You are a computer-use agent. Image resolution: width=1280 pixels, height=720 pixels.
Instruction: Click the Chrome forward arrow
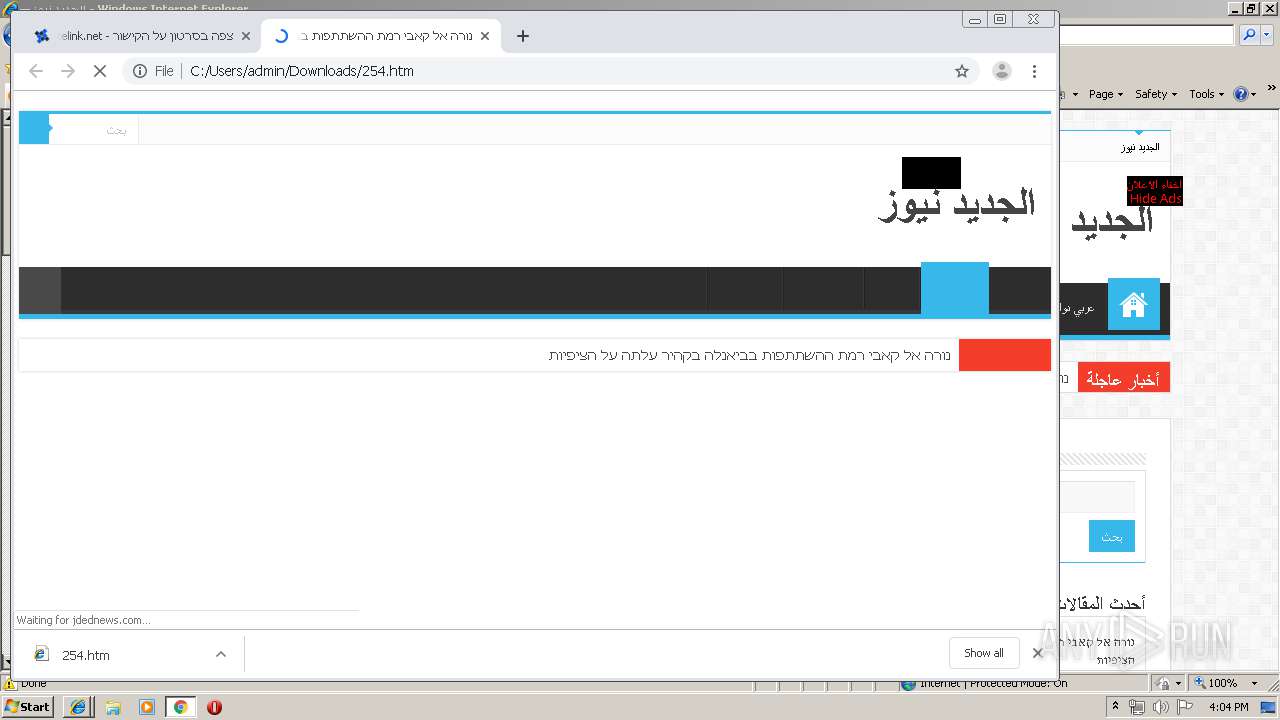(x=68, y=71)
